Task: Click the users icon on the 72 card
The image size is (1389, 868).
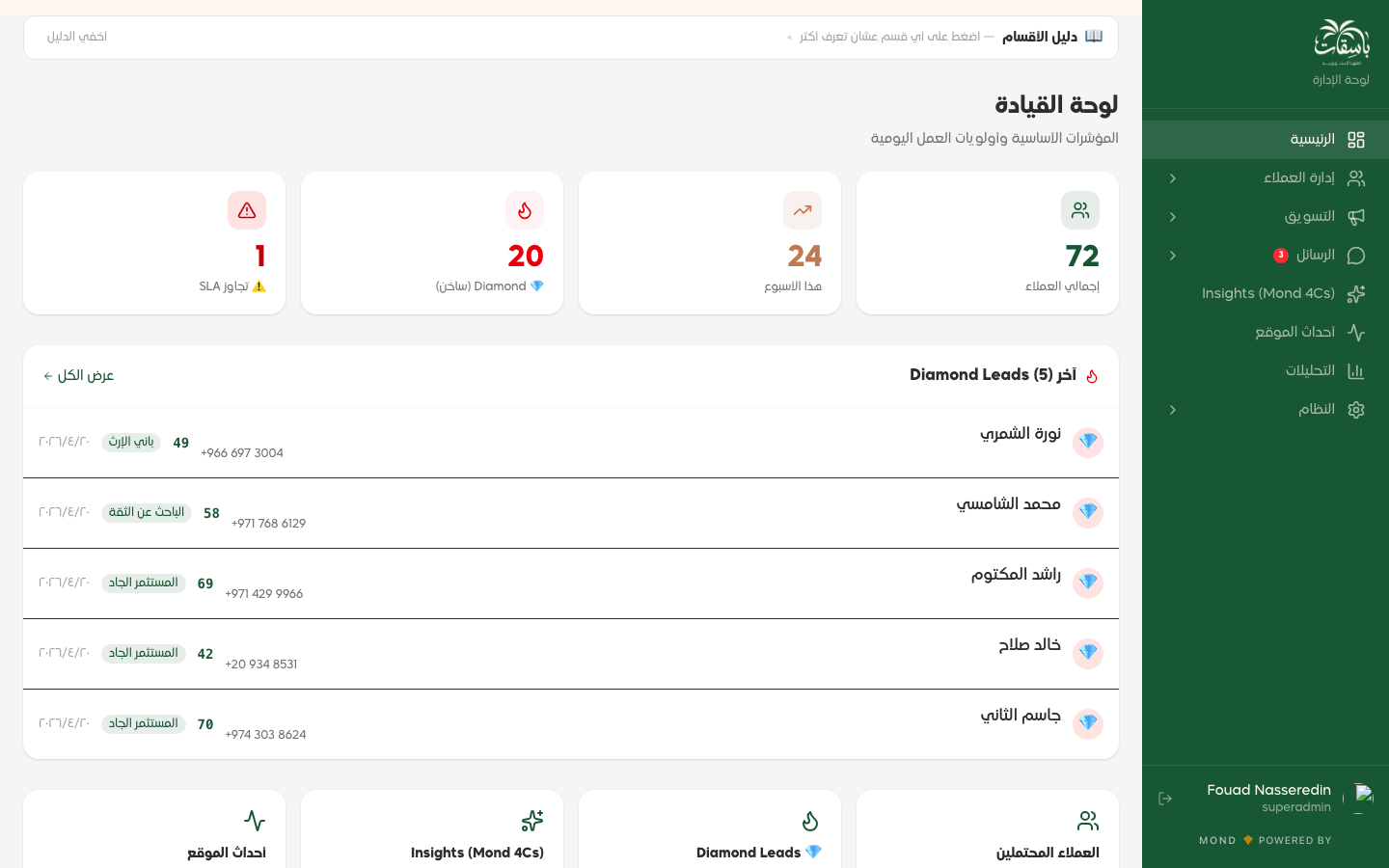Action: point(1080,210)
